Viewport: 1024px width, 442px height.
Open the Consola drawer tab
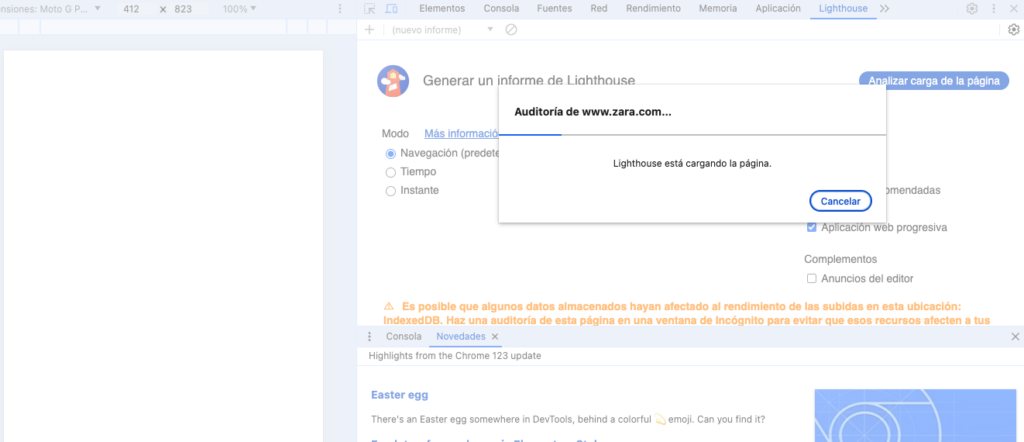click(x=404, y=337)
